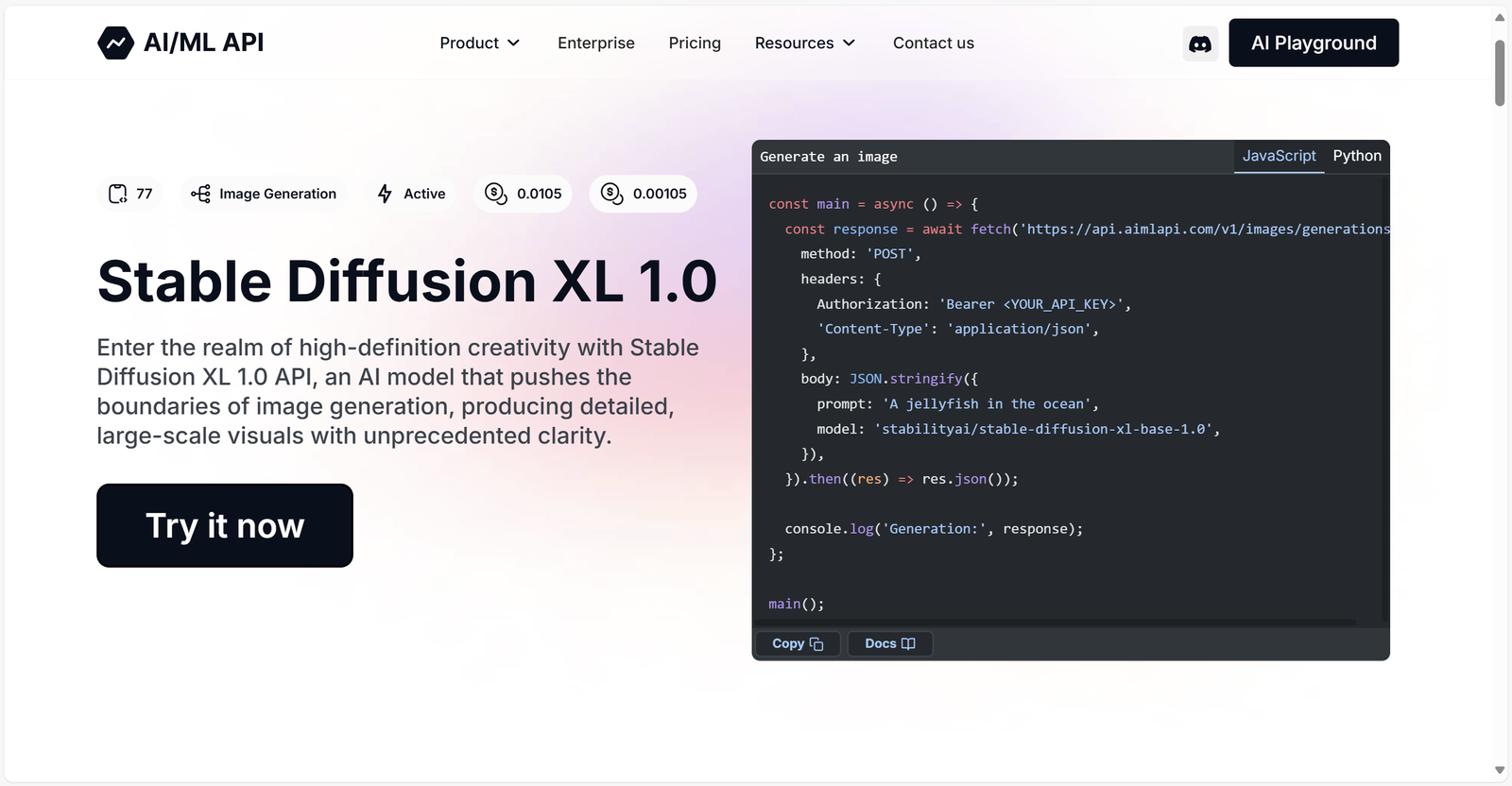Switch to the Python code tab

pos(1357,156)
